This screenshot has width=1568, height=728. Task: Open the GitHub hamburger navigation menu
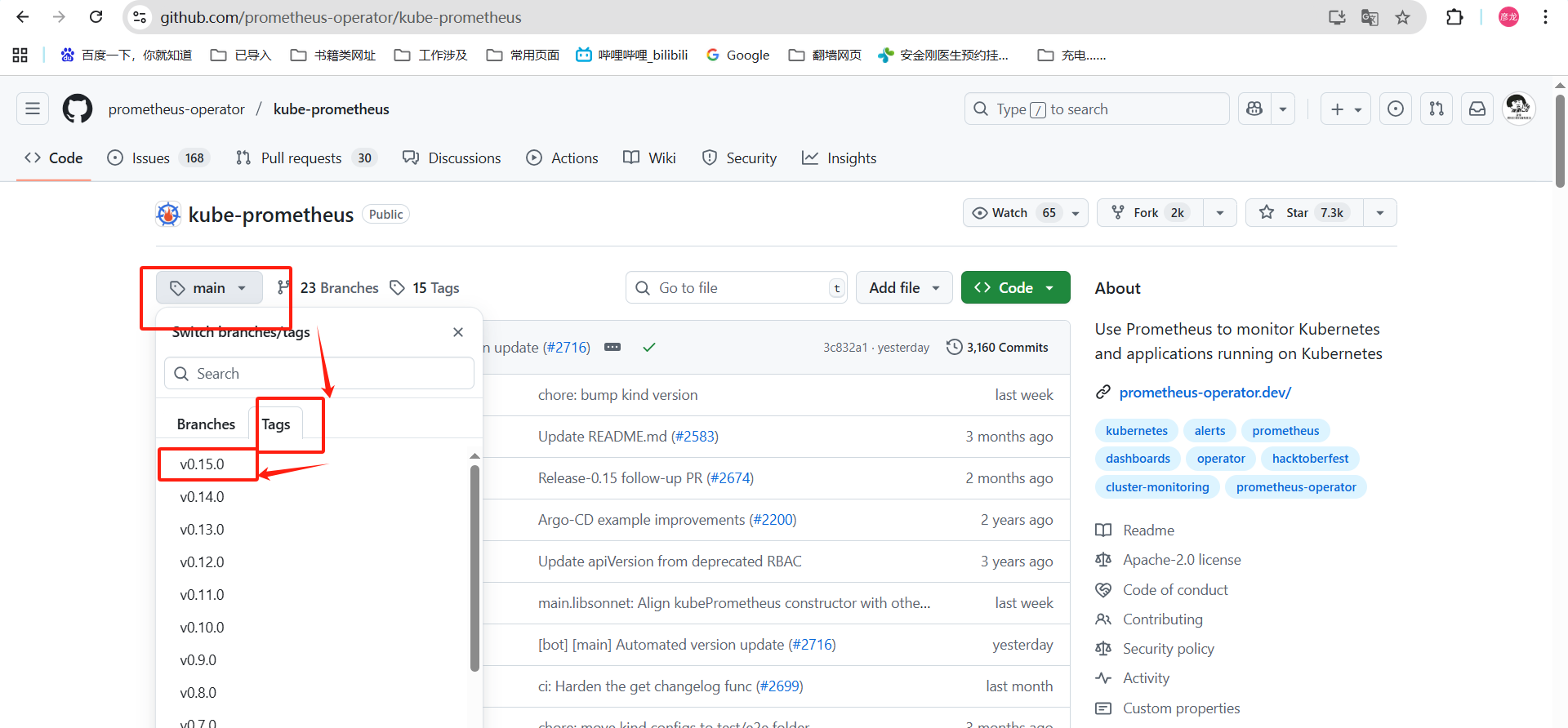pyautogui.click(x=33, y=109)
